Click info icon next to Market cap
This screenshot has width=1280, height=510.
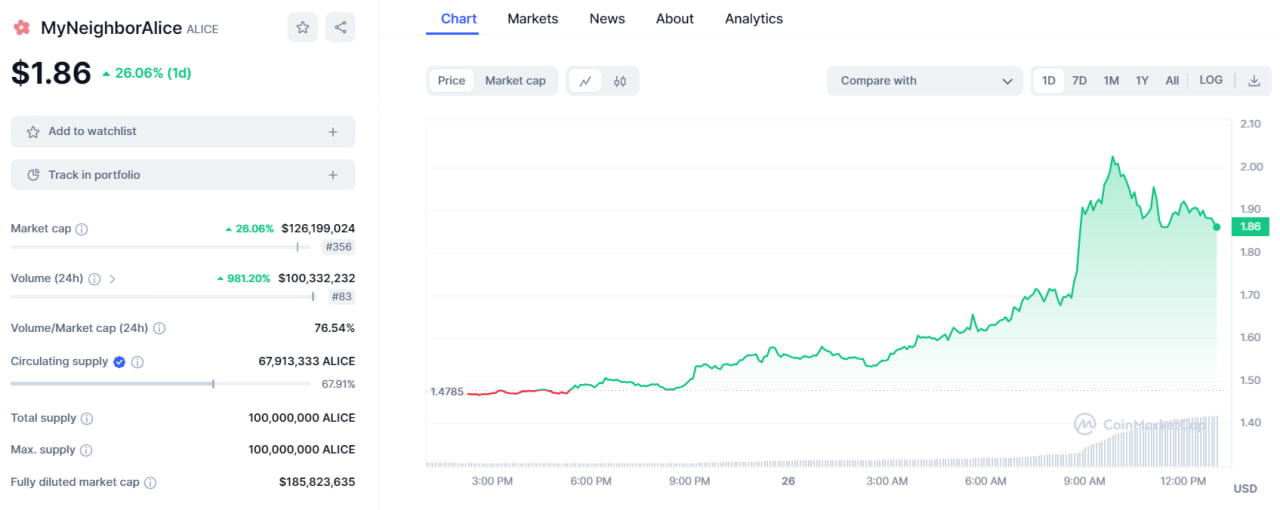82,229
